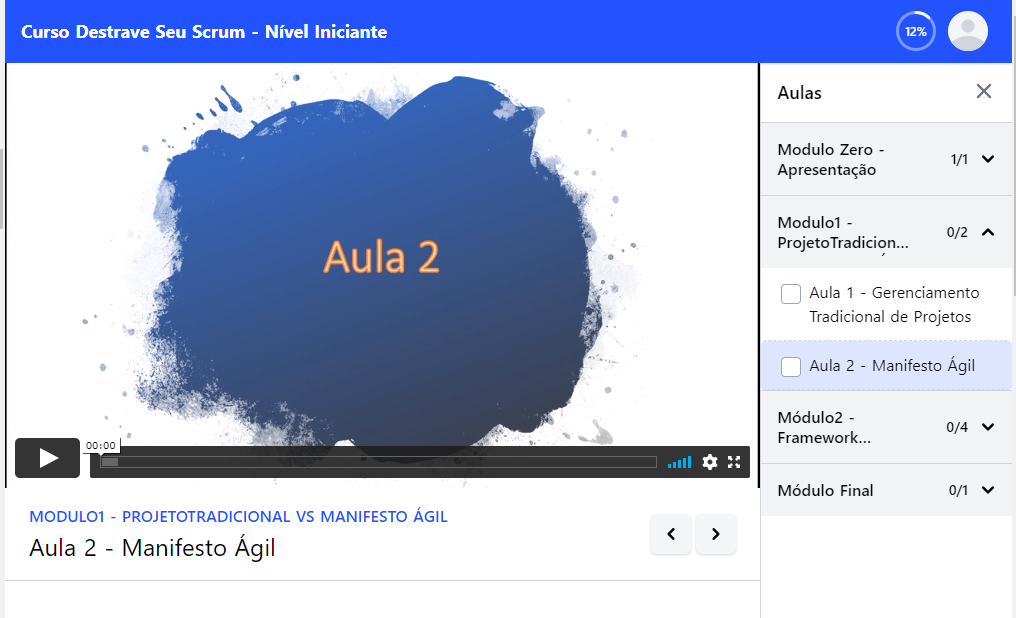Viewport: 1016px width, 618px height.
Task: Close the Aulas sidebar panel
Action: (x=984, y=92)
